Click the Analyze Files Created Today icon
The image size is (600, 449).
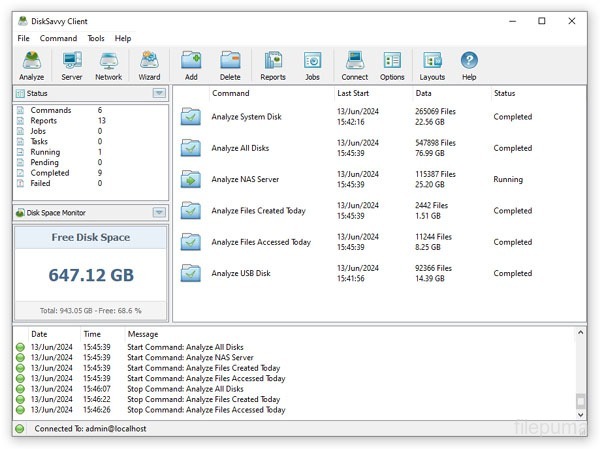pos(191,211)
